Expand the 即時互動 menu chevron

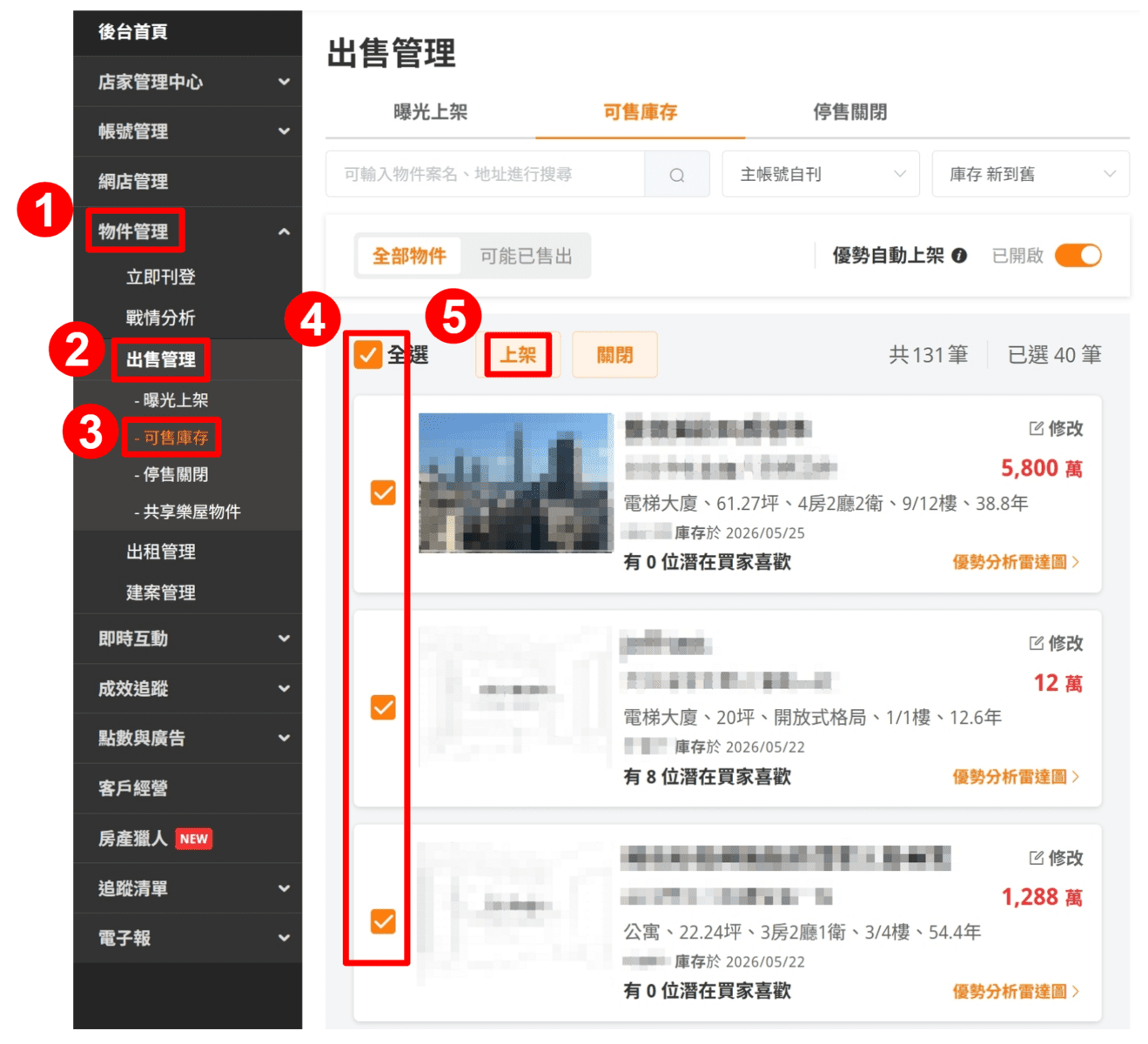click(x=284, y=639)
